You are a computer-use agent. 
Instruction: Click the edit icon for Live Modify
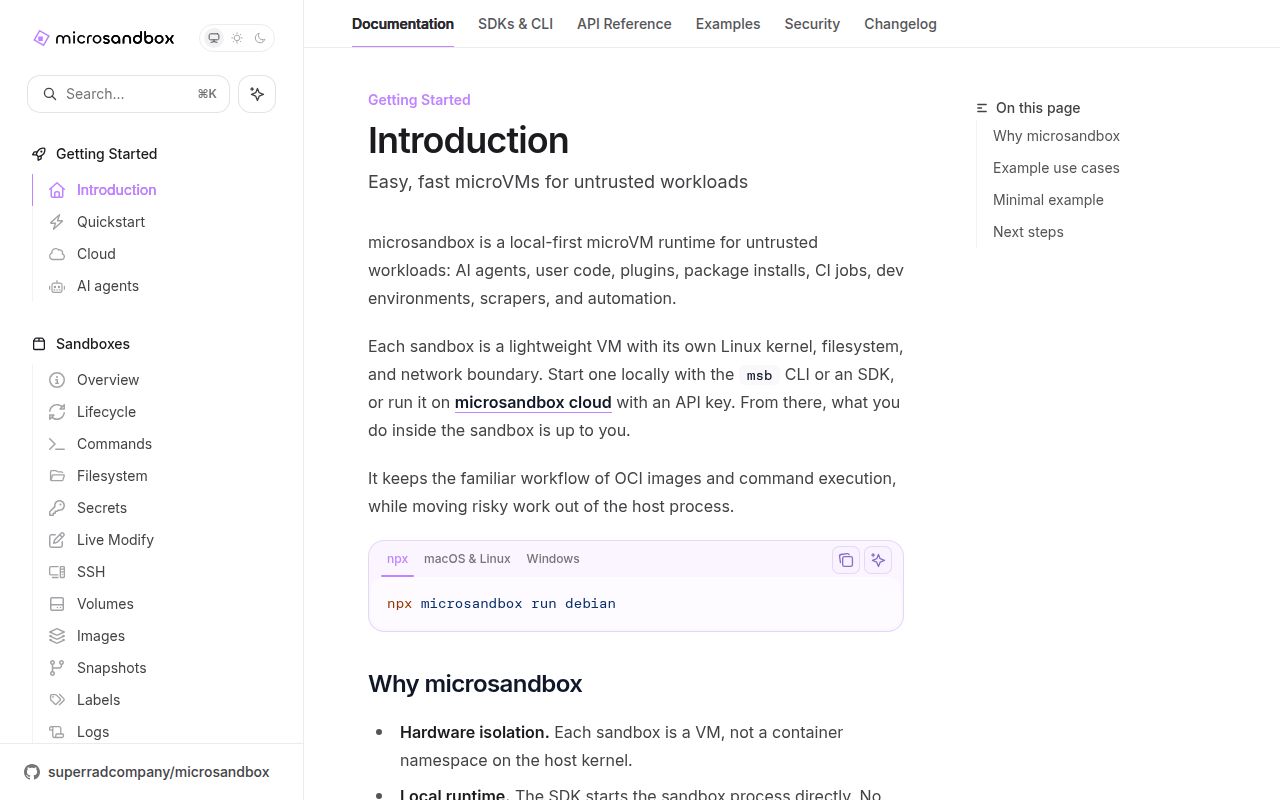(57, 540)
